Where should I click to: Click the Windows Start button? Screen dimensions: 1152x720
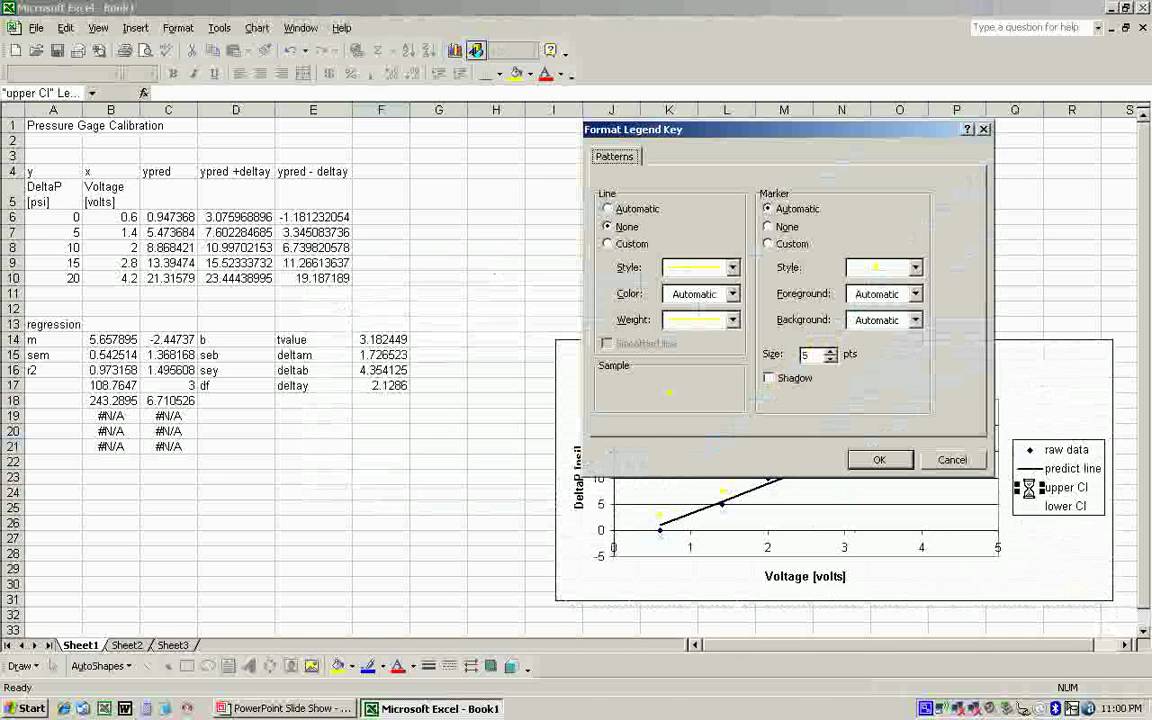coord(26,708)
